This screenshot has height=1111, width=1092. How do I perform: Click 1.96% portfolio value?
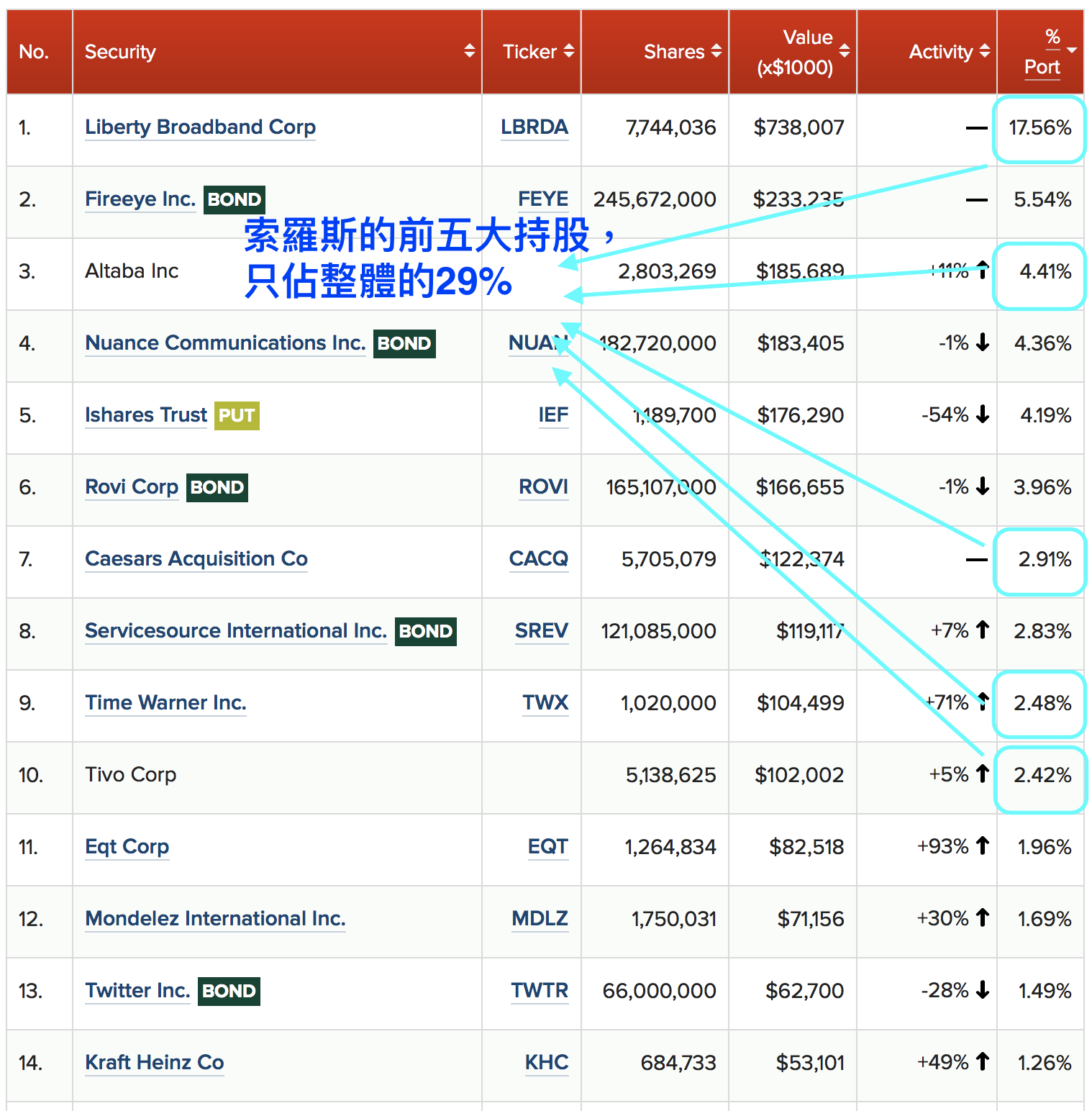(x=1045, y=847)
